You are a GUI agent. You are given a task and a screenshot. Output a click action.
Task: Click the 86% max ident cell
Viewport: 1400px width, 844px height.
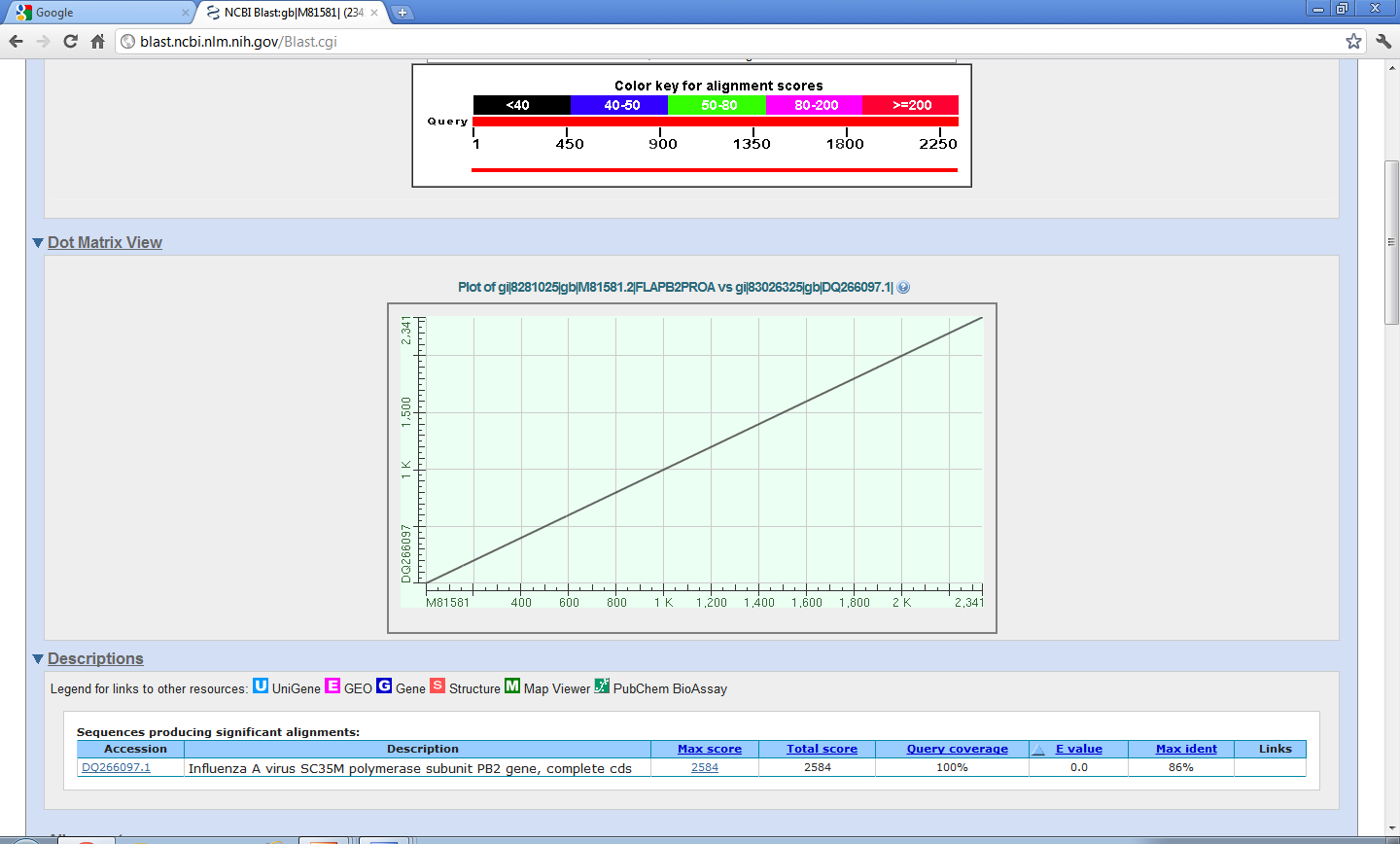[1181, 767]
